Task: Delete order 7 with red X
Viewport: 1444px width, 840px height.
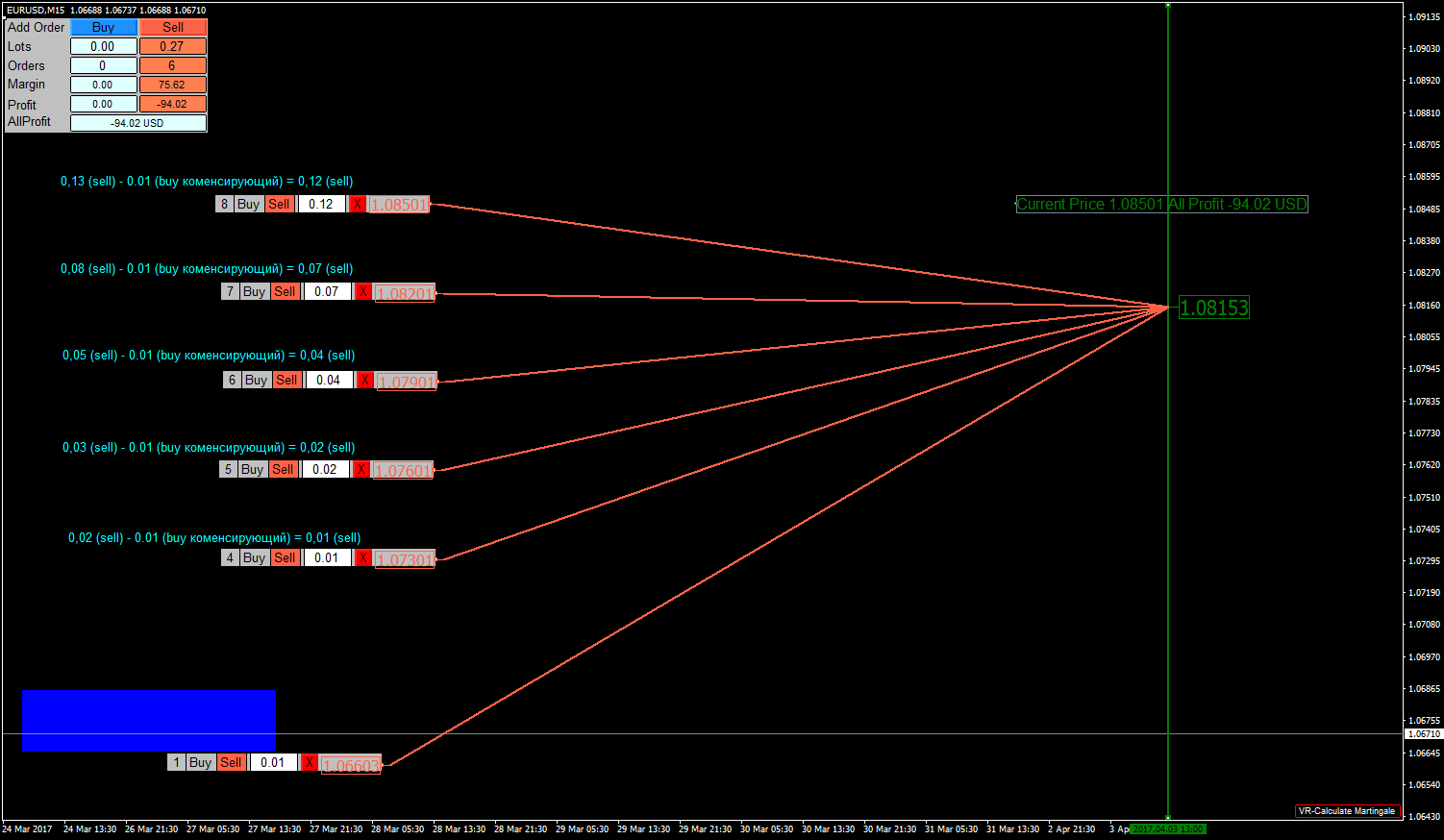Action: [x=363, y=291]
